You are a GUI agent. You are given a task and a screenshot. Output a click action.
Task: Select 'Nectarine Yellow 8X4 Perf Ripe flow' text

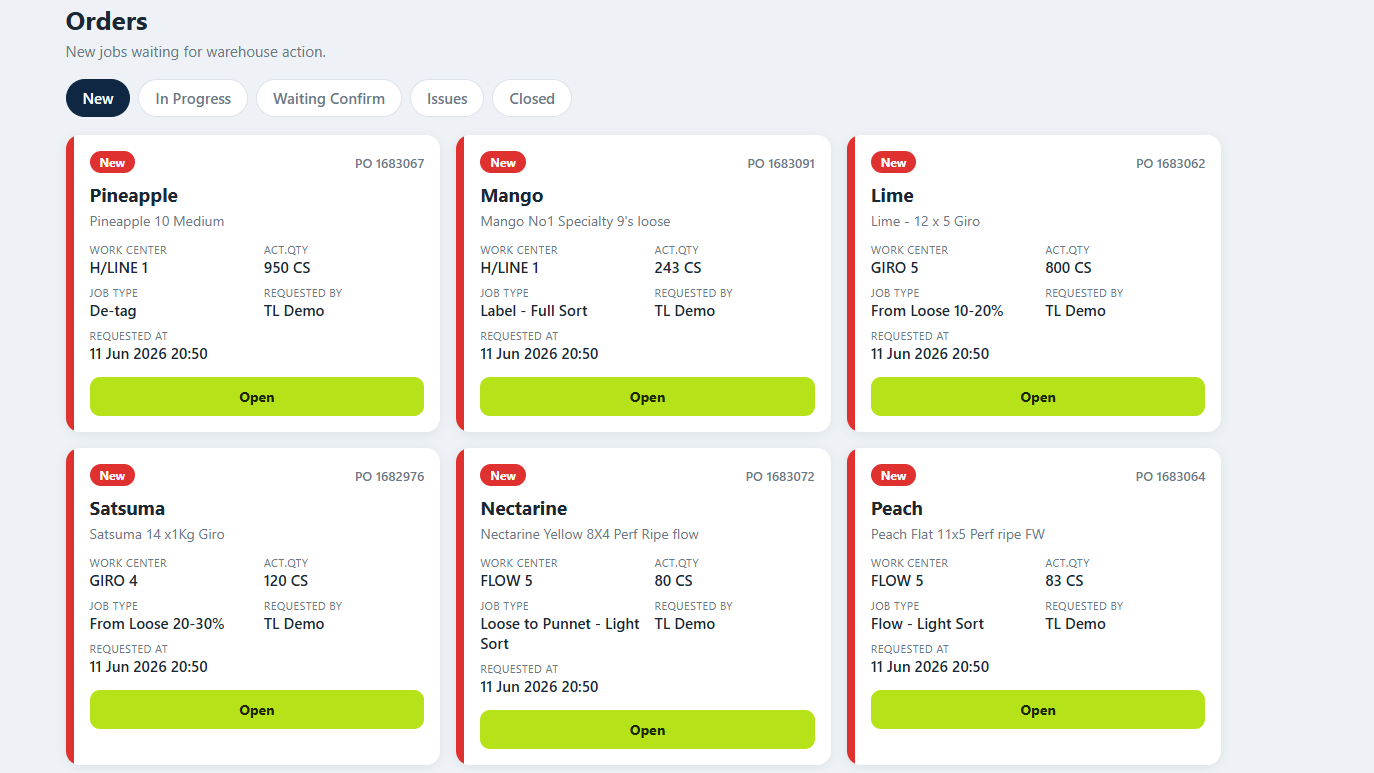coord(590,534)
